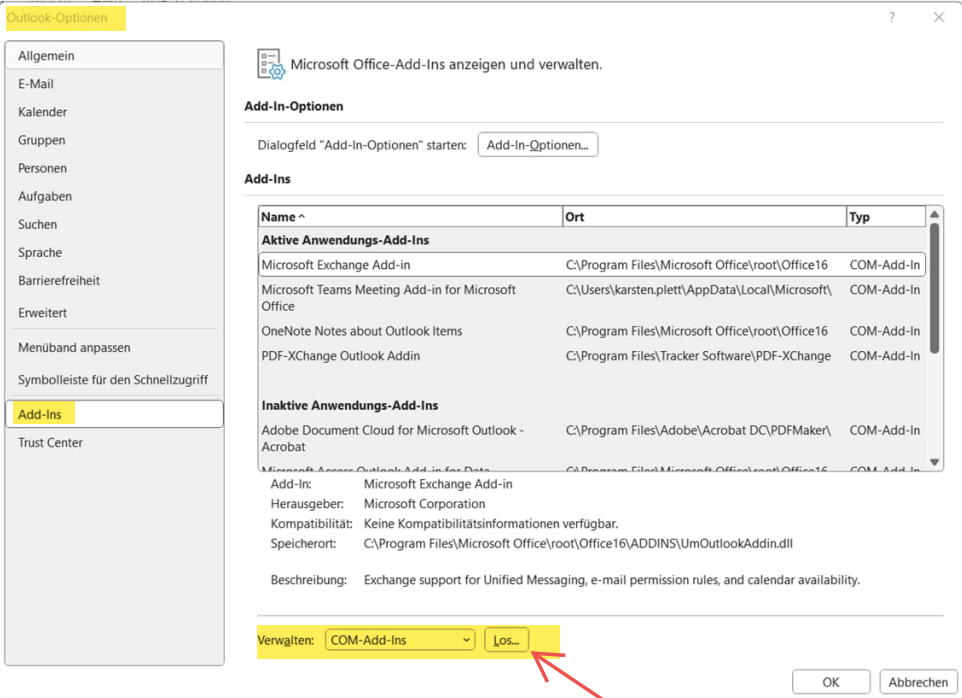Screen dimensions: 962x698
Task: Open the Verwalten COM-Add-Ins dropdown
Action: pyautogui.click(x=400, y=640)
